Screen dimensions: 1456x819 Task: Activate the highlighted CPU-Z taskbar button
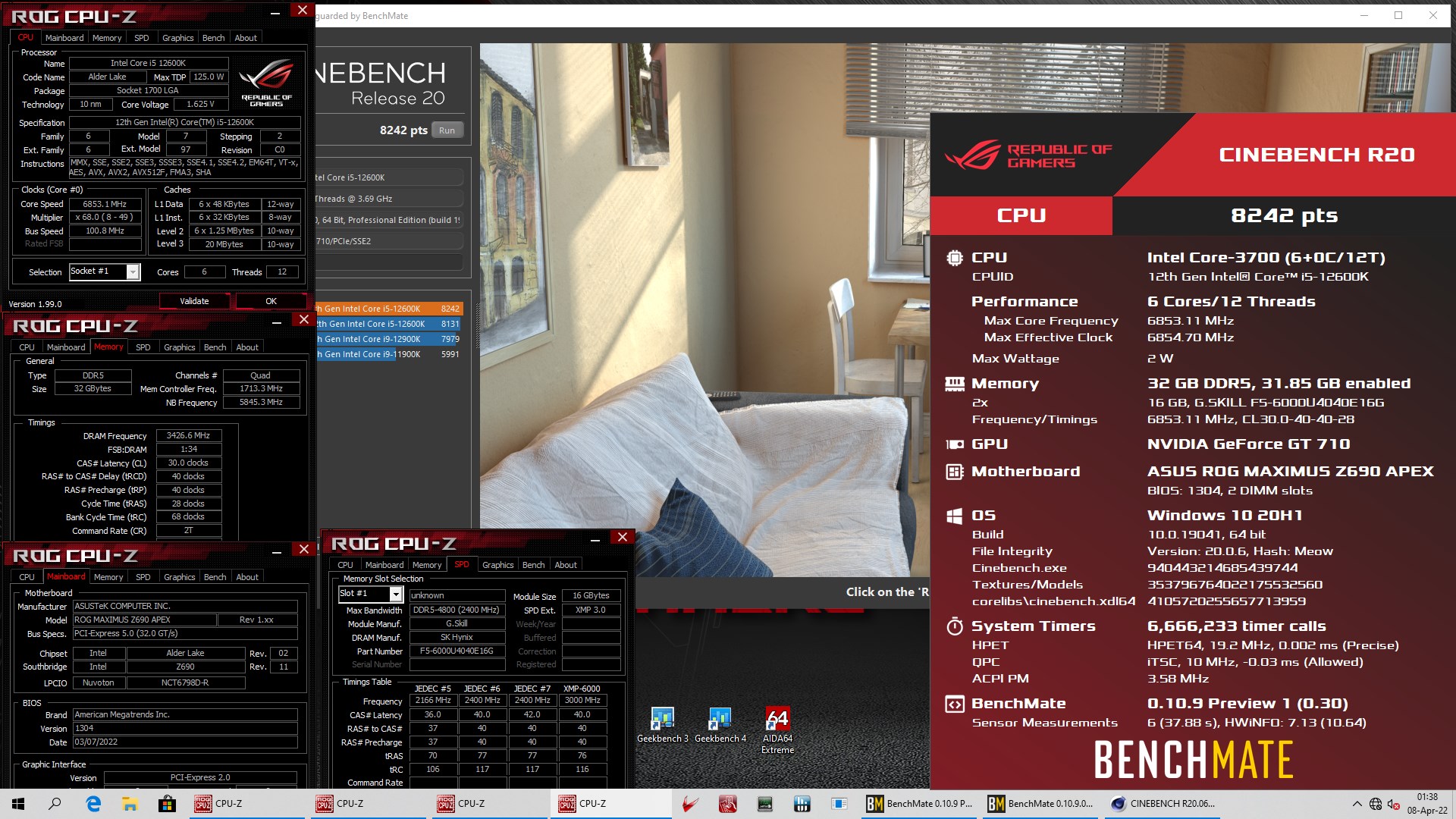[x=610, y=804]
